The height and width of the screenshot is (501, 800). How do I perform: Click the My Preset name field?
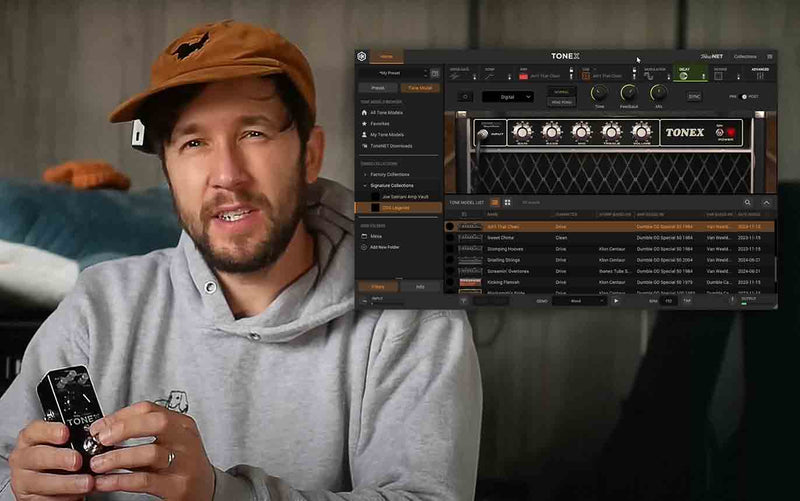pyautogui.click(x=392, y=73)
